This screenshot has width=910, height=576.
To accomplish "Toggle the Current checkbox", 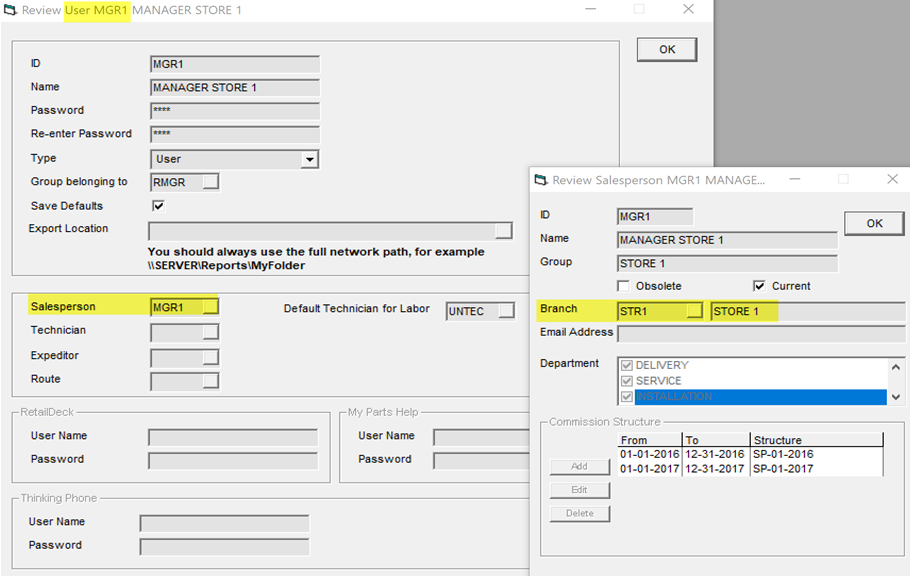I will 759,286.
